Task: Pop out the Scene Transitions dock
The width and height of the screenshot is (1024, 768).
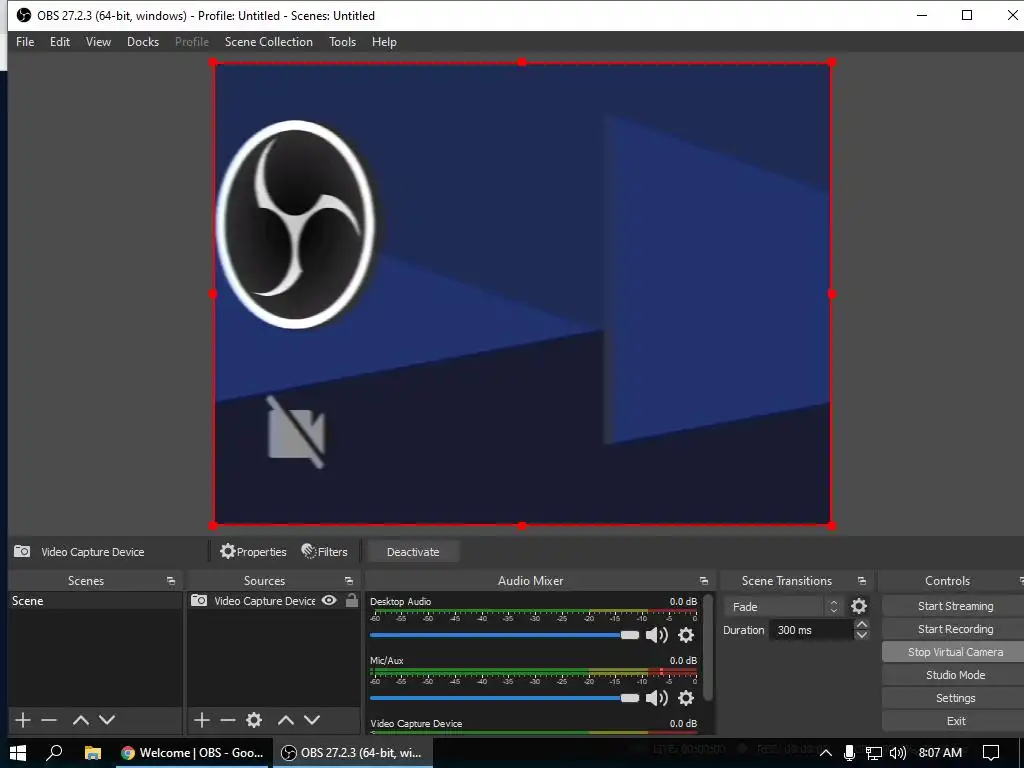Action: (861, 581)
